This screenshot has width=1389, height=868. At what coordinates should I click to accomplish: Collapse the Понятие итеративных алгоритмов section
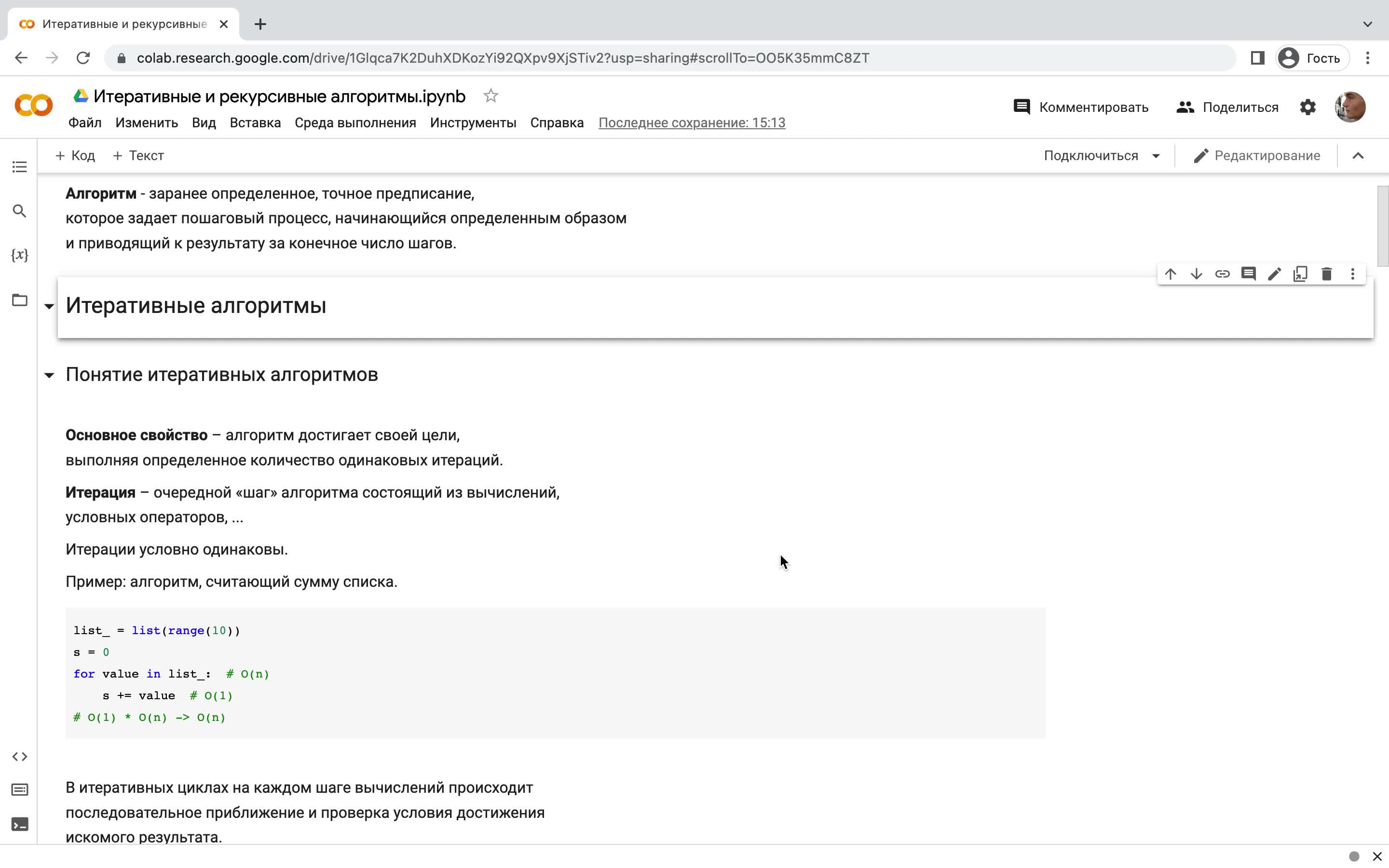[x=49, y=376]
